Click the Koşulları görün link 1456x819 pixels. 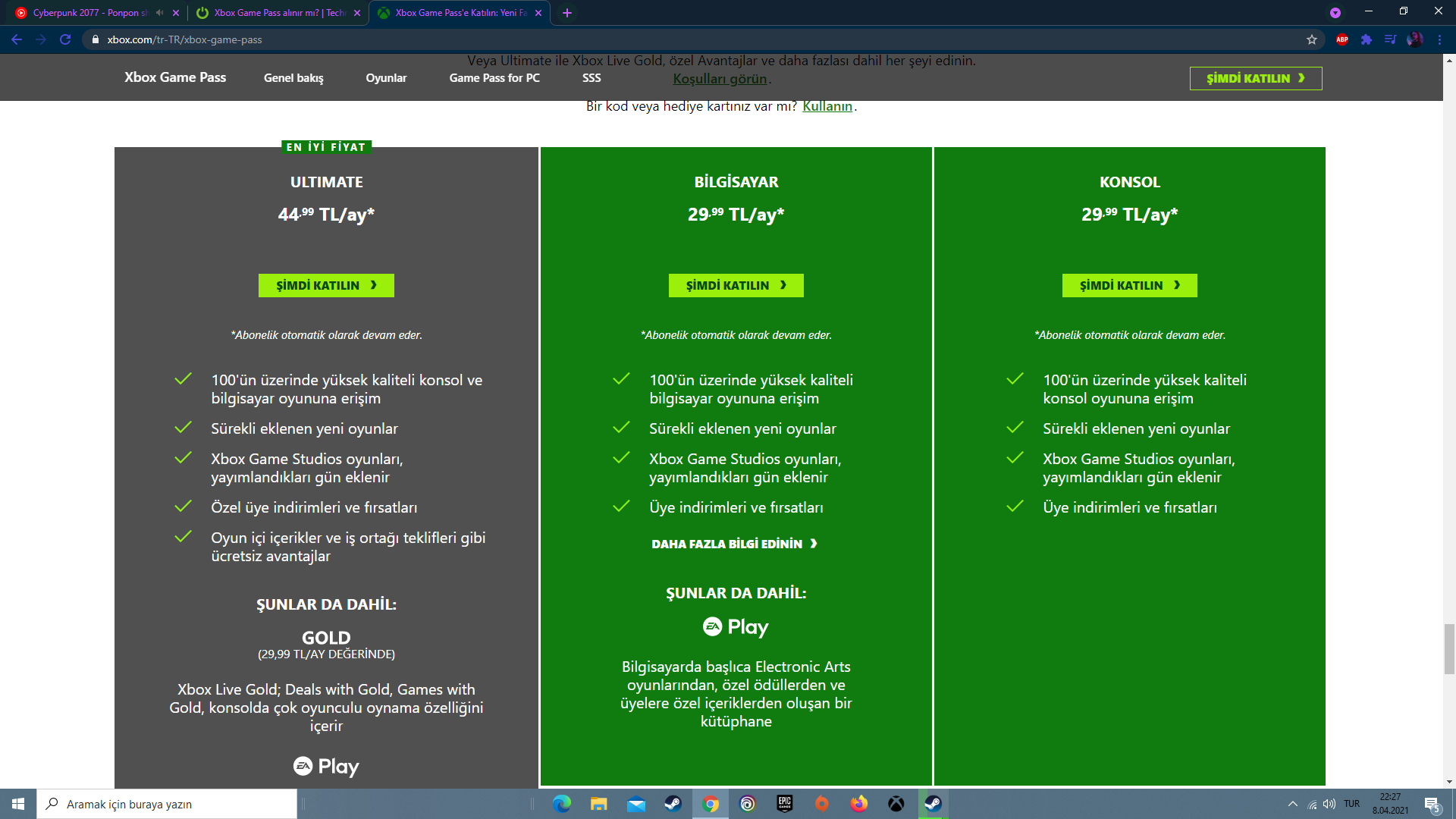click(720, 79)
